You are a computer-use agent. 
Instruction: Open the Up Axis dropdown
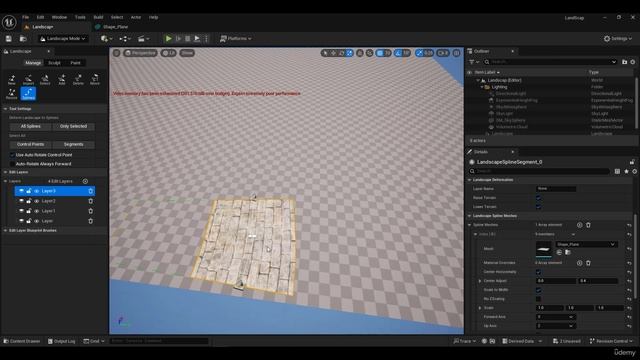(x=556, y=326)
